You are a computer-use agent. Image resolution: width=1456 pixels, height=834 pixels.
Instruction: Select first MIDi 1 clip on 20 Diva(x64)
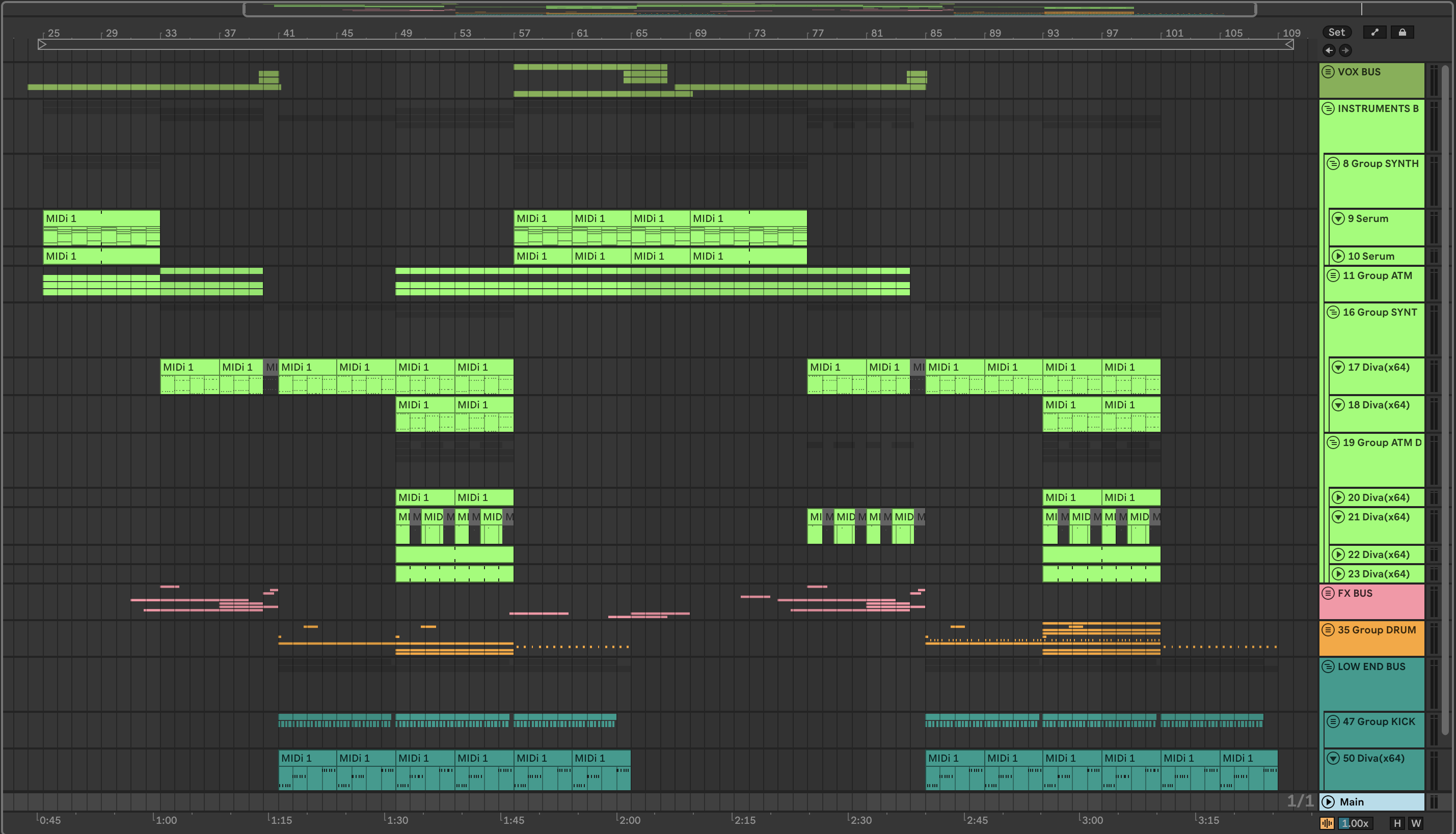pyautogui.click(x=425, y=497)
